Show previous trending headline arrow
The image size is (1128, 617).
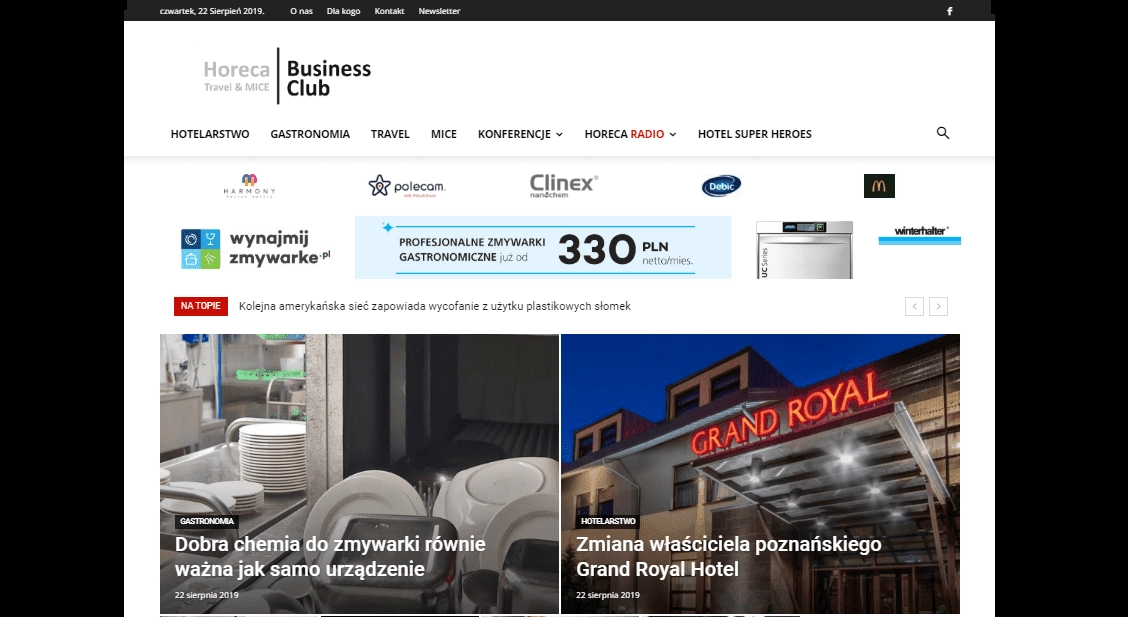click(x=914, y=306)
